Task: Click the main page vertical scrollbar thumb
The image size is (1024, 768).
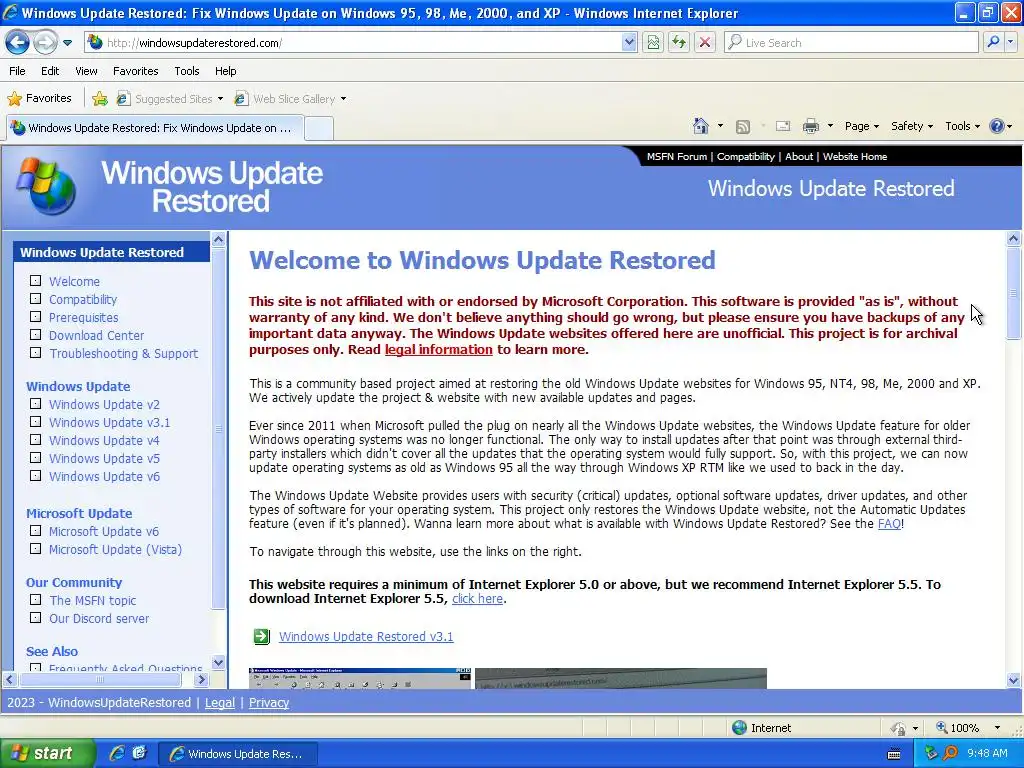Action: pyautogui.click(x=1013, y=293)
